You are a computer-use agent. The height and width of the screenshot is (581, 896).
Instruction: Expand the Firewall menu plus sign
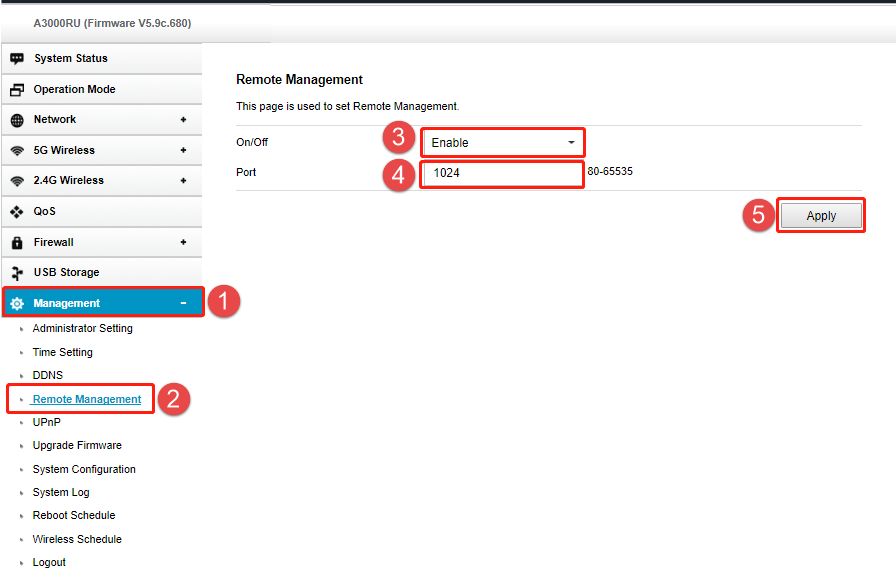click(183, 242)
